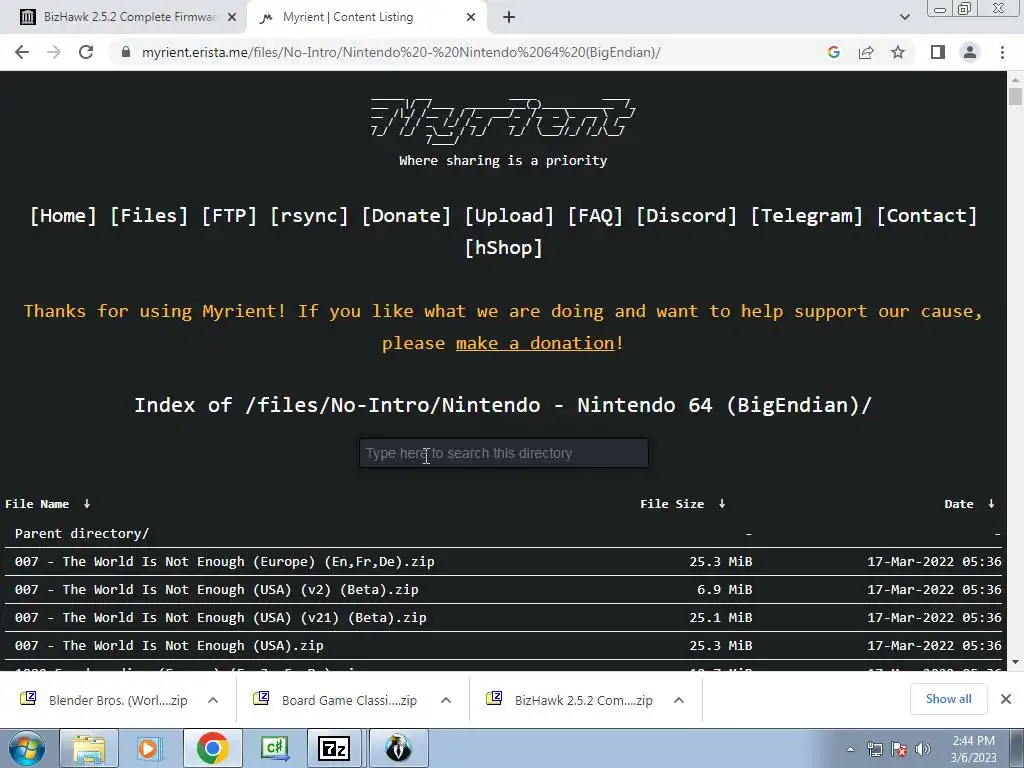Reload the Myrient page
The image size is (1024, 768).
86,52
